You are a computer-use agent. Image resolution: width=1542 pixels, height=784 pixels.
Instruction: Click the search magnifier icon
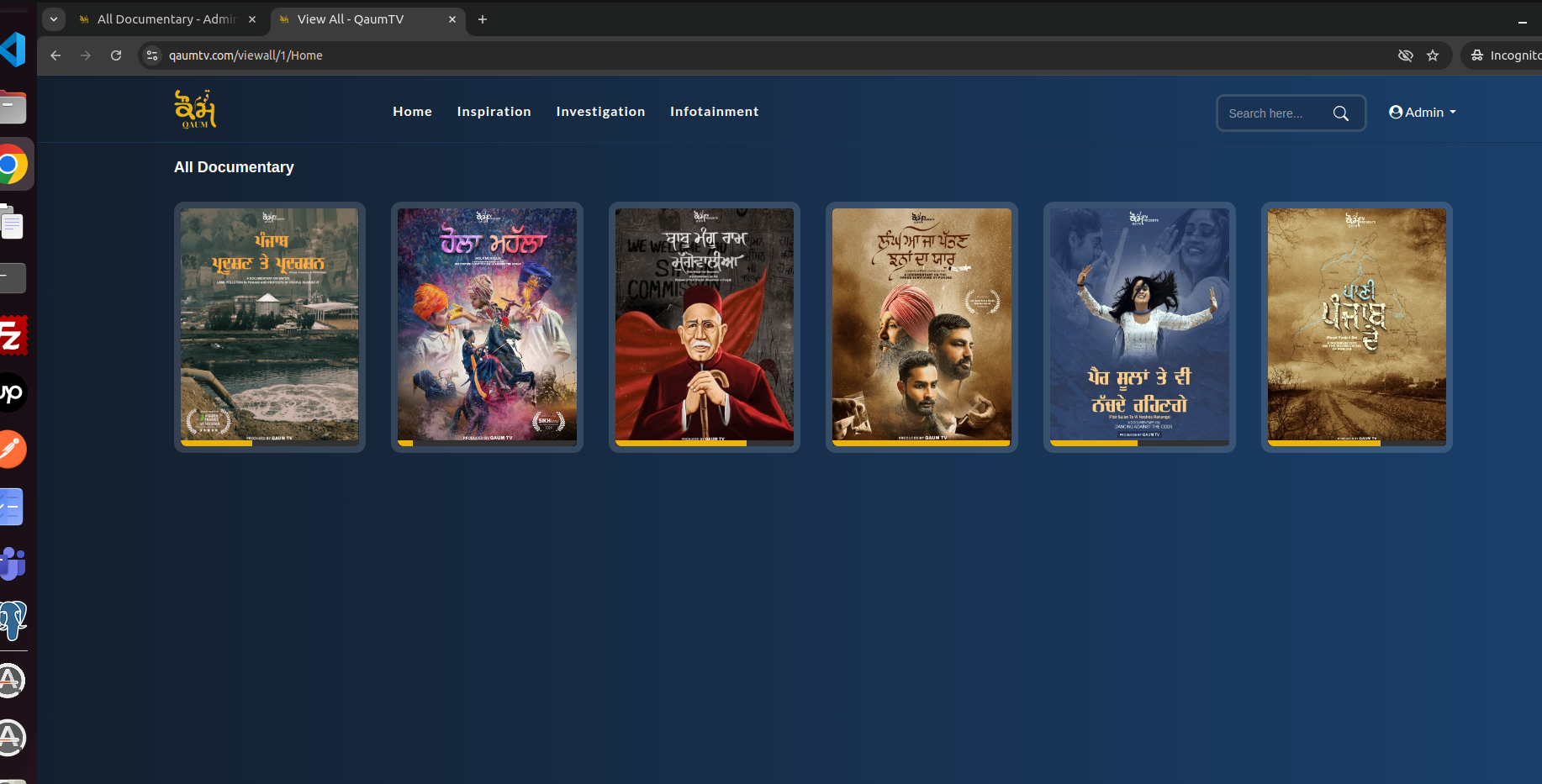pyautogui.click(x=1341, y=113)
